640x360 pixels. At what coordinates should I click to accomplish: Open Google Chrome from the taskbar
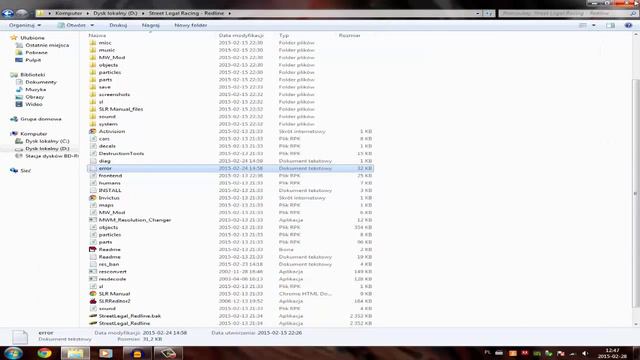(44, 353)
